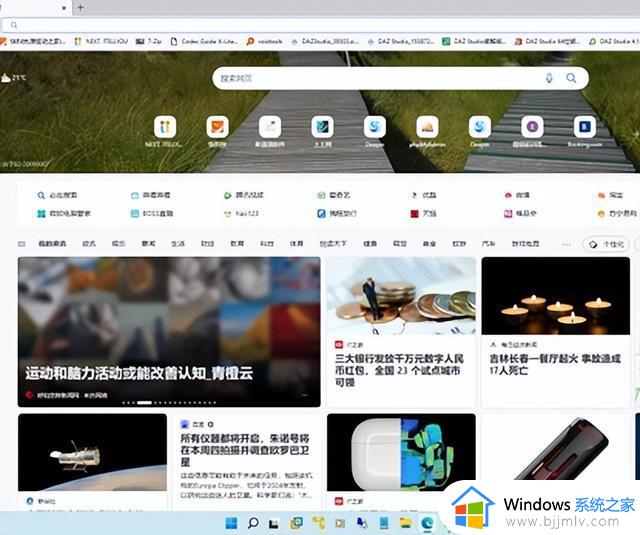Click Microsoft Edge icon on taskbar
Screen dimensions: 640x535
427,523
